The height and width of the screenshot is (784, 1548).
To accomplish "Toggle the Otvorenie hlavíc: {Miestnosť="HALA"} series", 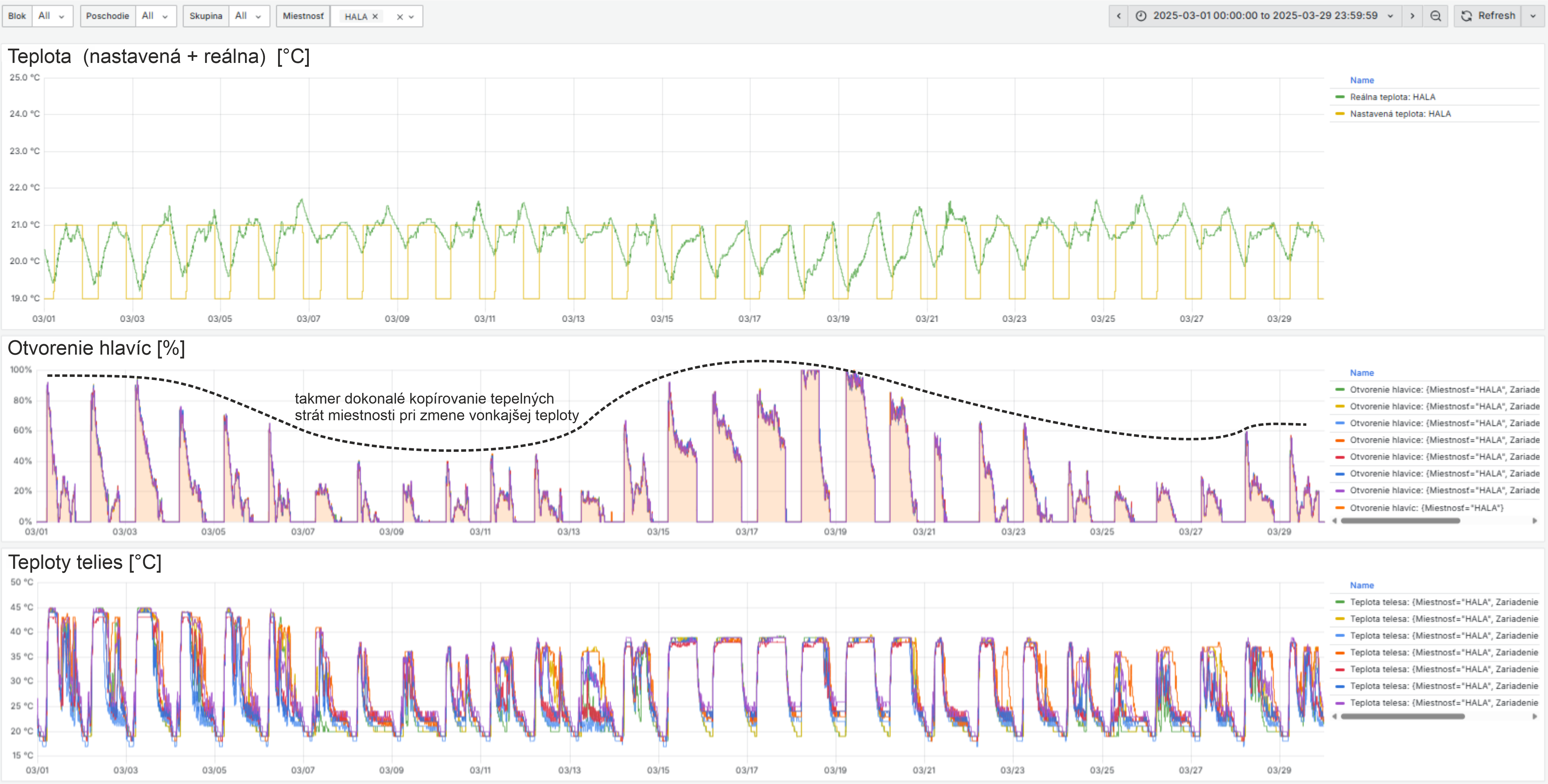I will point(1426,508).
